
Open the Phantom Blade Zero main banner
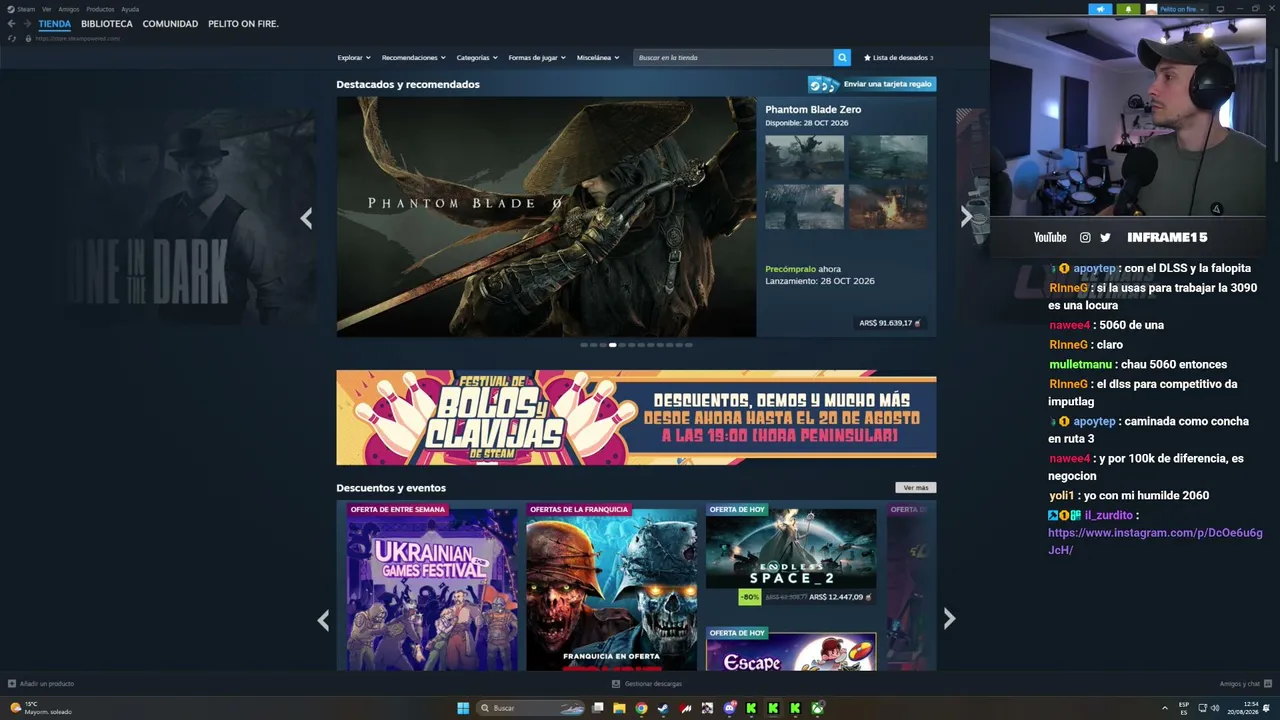point(546,217)
